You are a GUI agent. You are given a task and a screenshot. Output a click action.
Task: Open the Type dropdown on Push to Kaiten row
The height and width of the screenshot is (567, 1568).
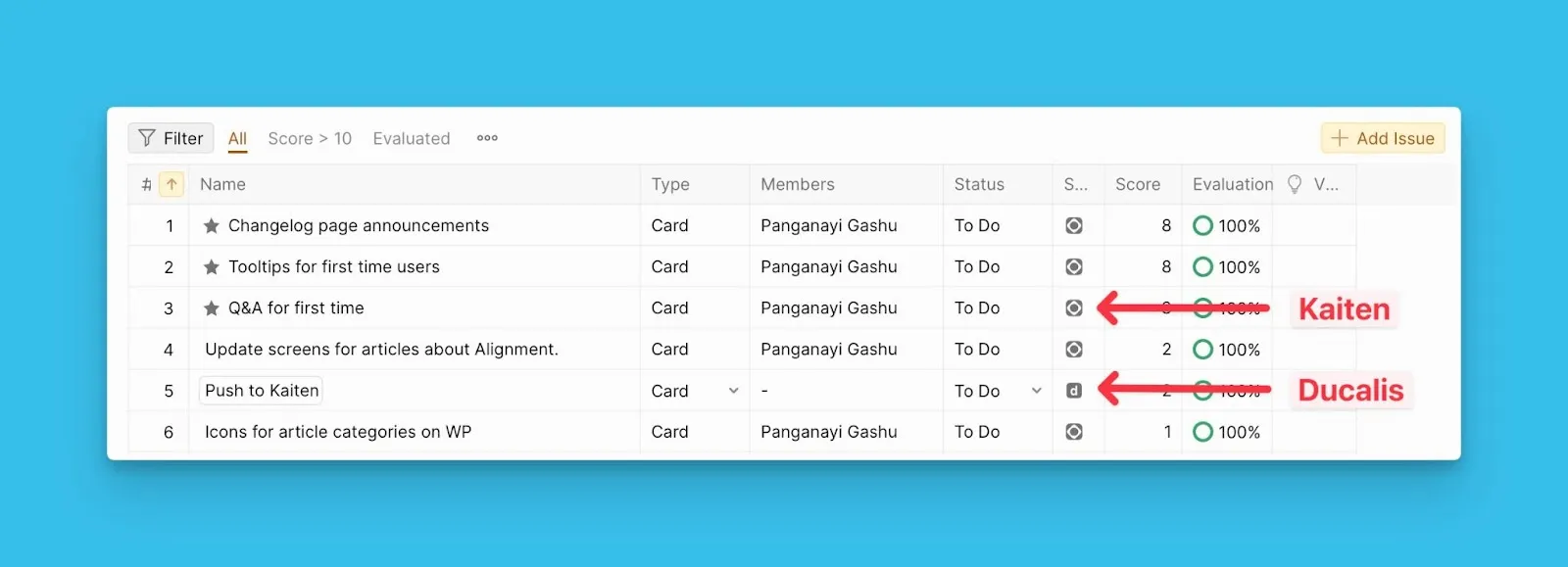[733, 391]
